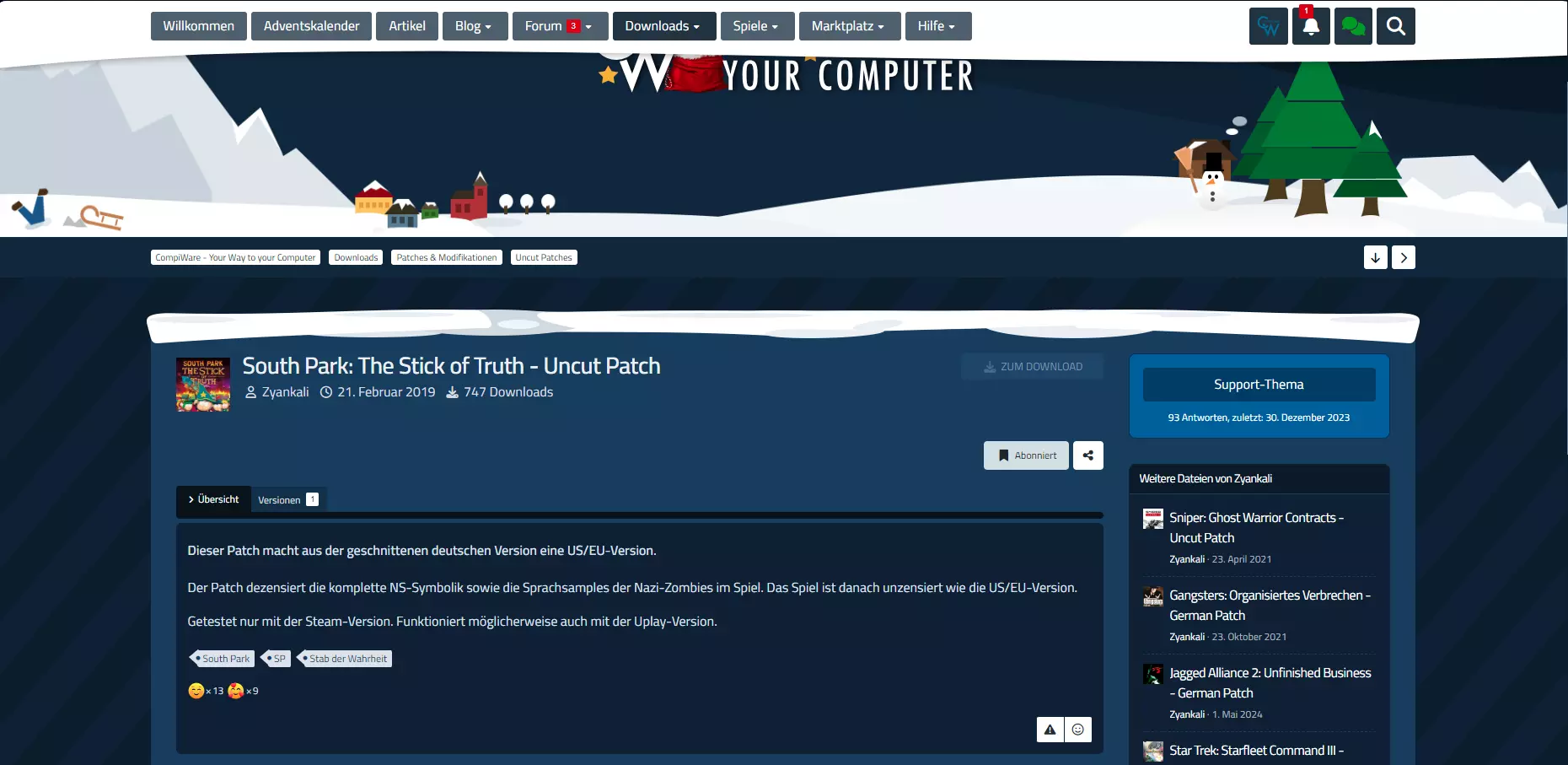Screen dimensions: 1568x765
Task: Click the report content warning icon
Action: click(x=1050, y=730)
